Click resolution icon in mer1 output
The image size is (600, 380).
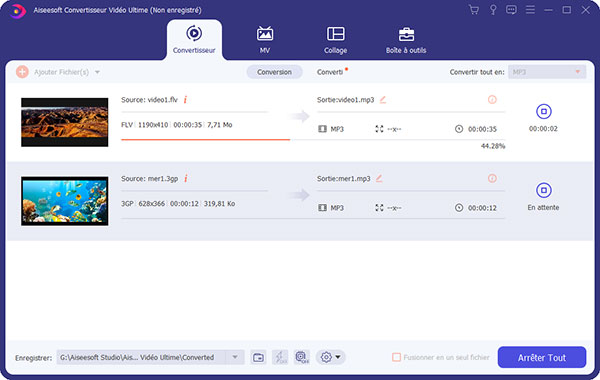pyautogui.click(x=379, y=208)
